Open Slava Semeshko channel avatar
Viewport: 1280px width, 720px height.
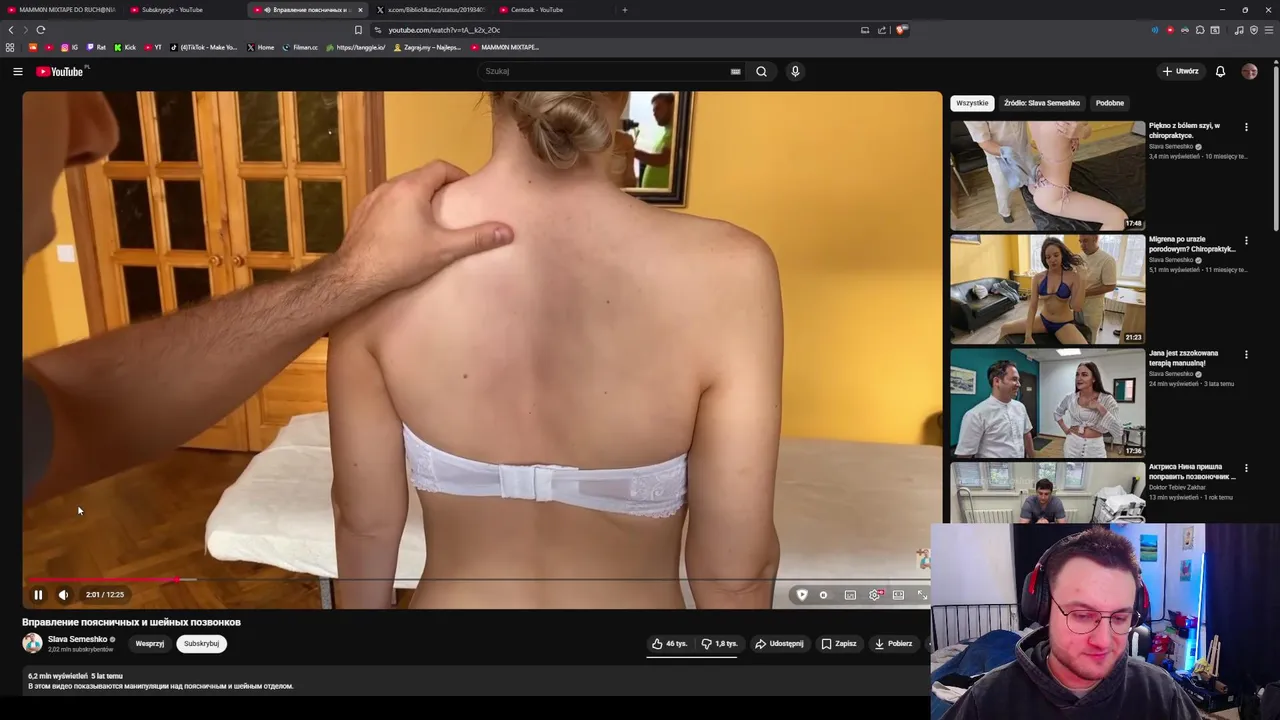tap(32, 643)
